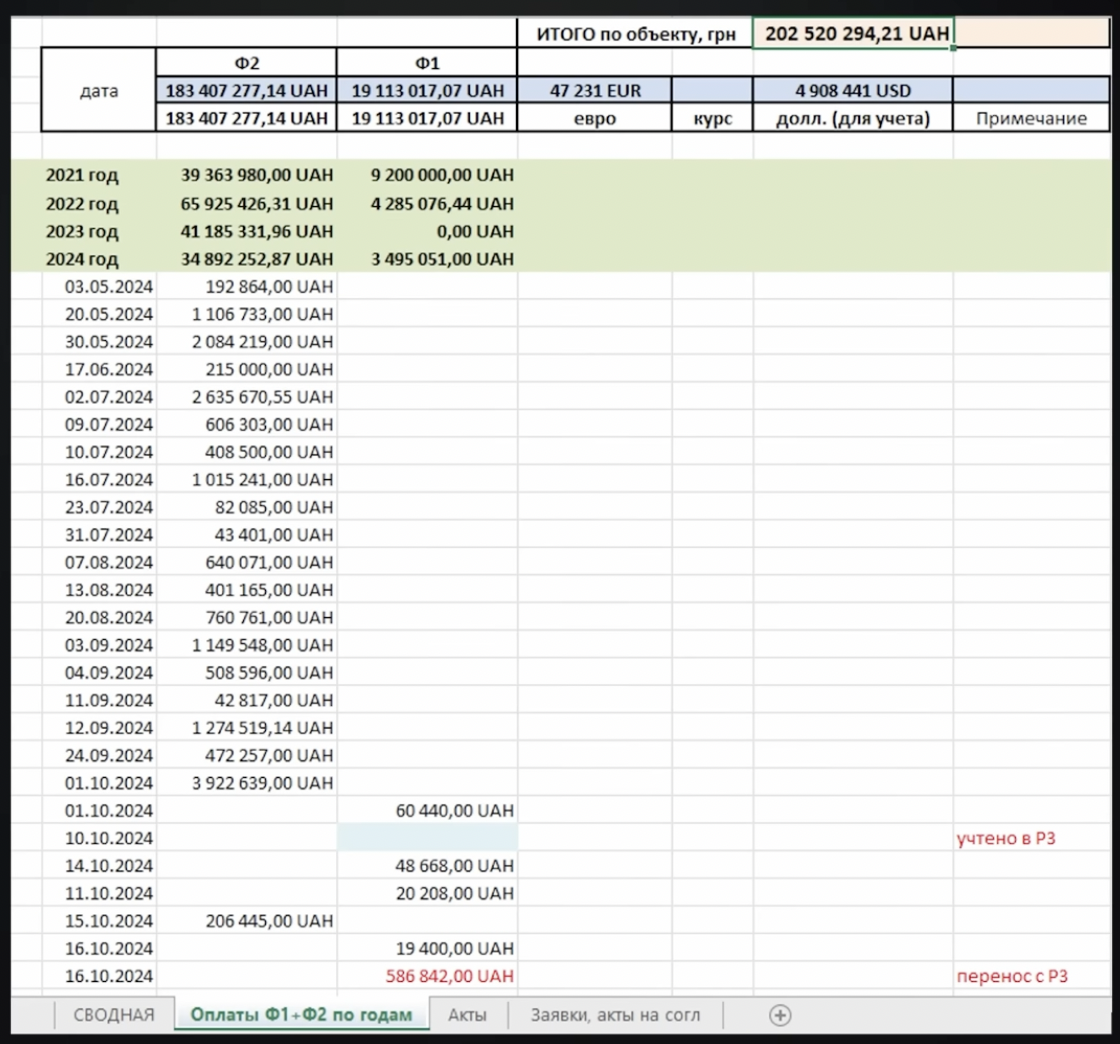Click the red note перенос с Р3

[1012, 976]
